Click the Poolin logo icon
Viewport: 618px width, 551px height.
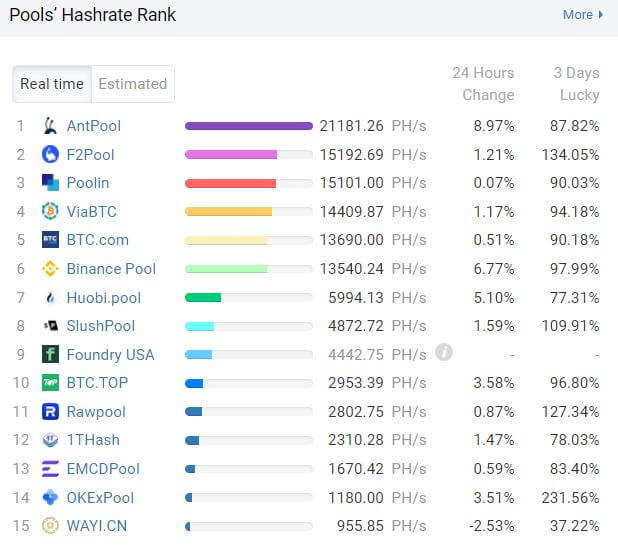click(50, 183)
